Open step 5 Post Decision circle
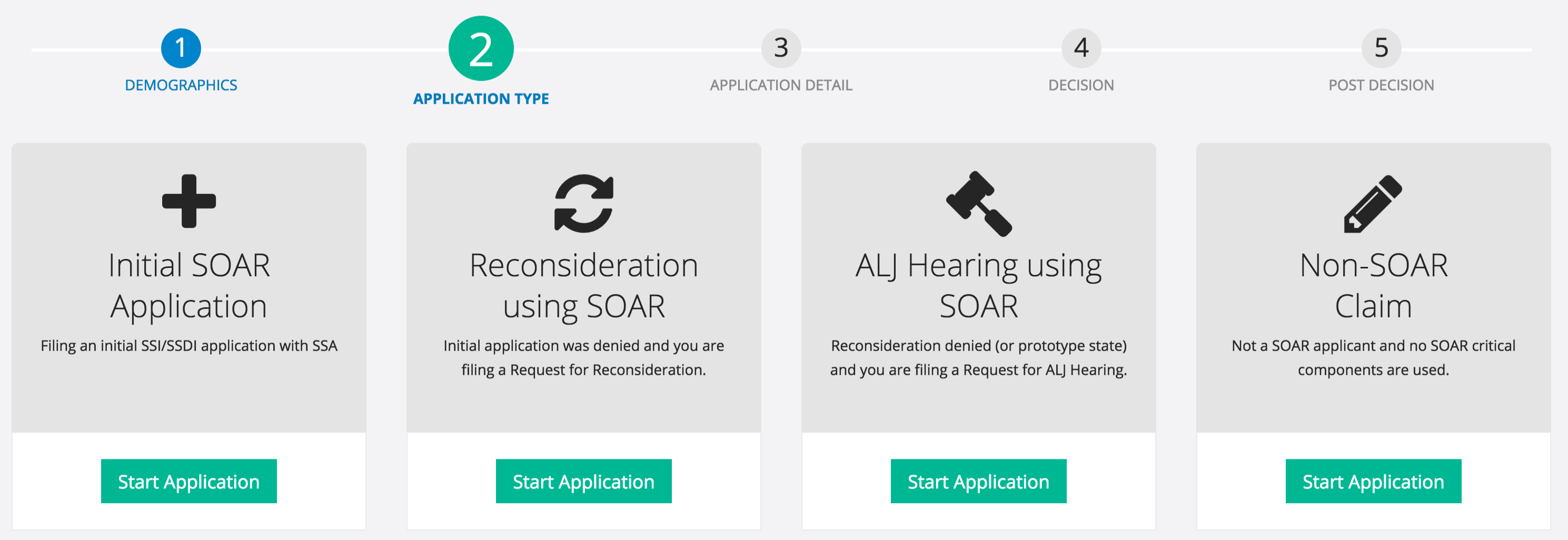Image resolution: width=1568 pixels, height=540 pixels. 1381,48
